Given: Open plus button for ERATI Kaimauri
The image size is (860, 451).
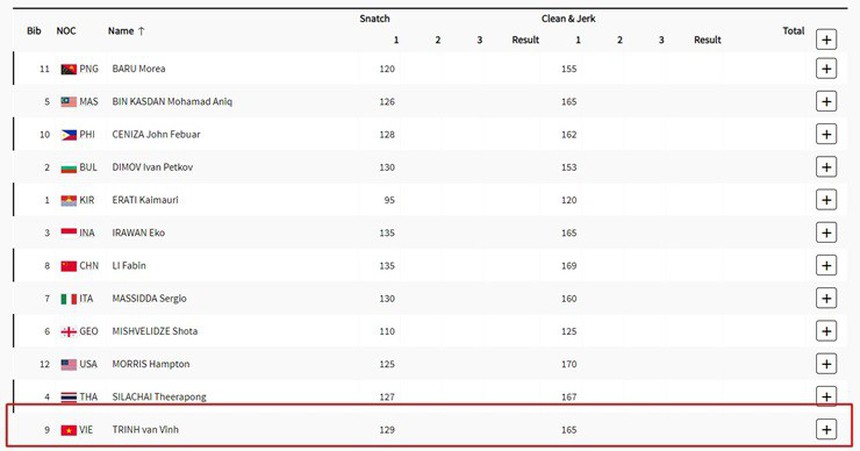Looking at the screenshot, I should pyautogui.click(x=826, y=200).
